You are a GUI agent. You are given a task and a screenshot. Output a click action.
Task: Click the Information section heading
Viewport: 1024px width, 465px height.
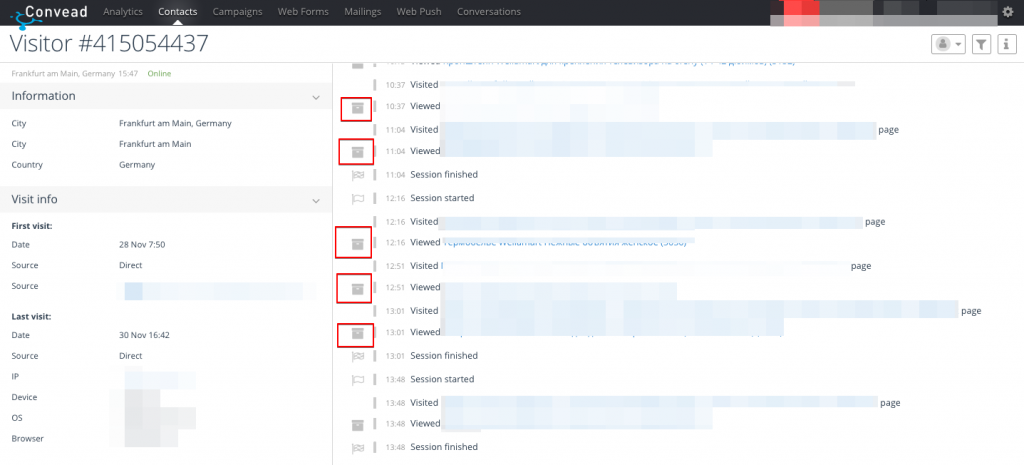click(x=43, y=96)
